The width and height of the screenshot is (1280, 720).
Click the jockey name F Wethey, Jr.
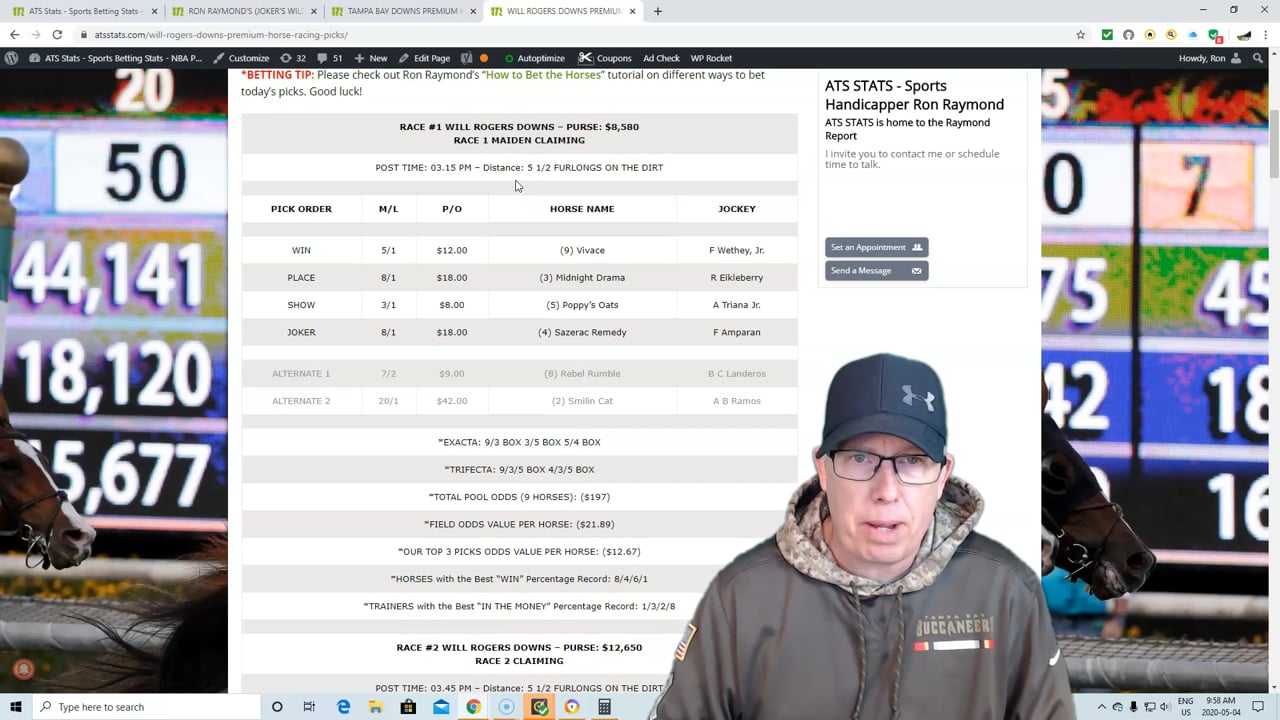pos(737,250)
